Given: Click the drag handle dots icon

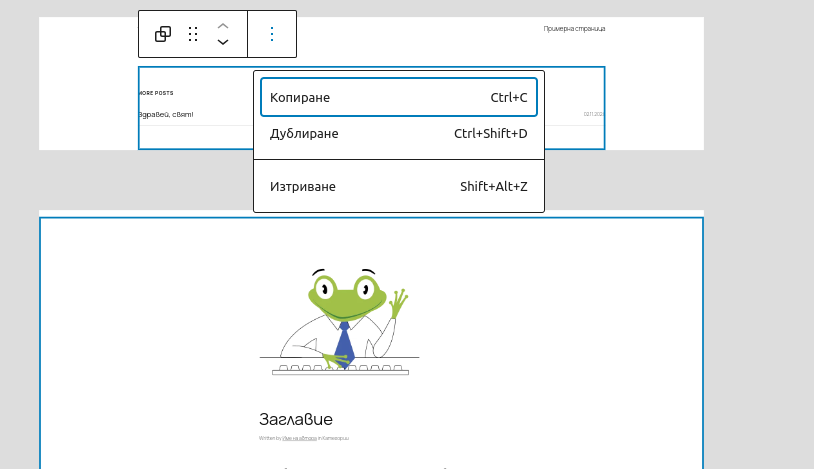Looking at the screenshot, I should tap(193, 34).
